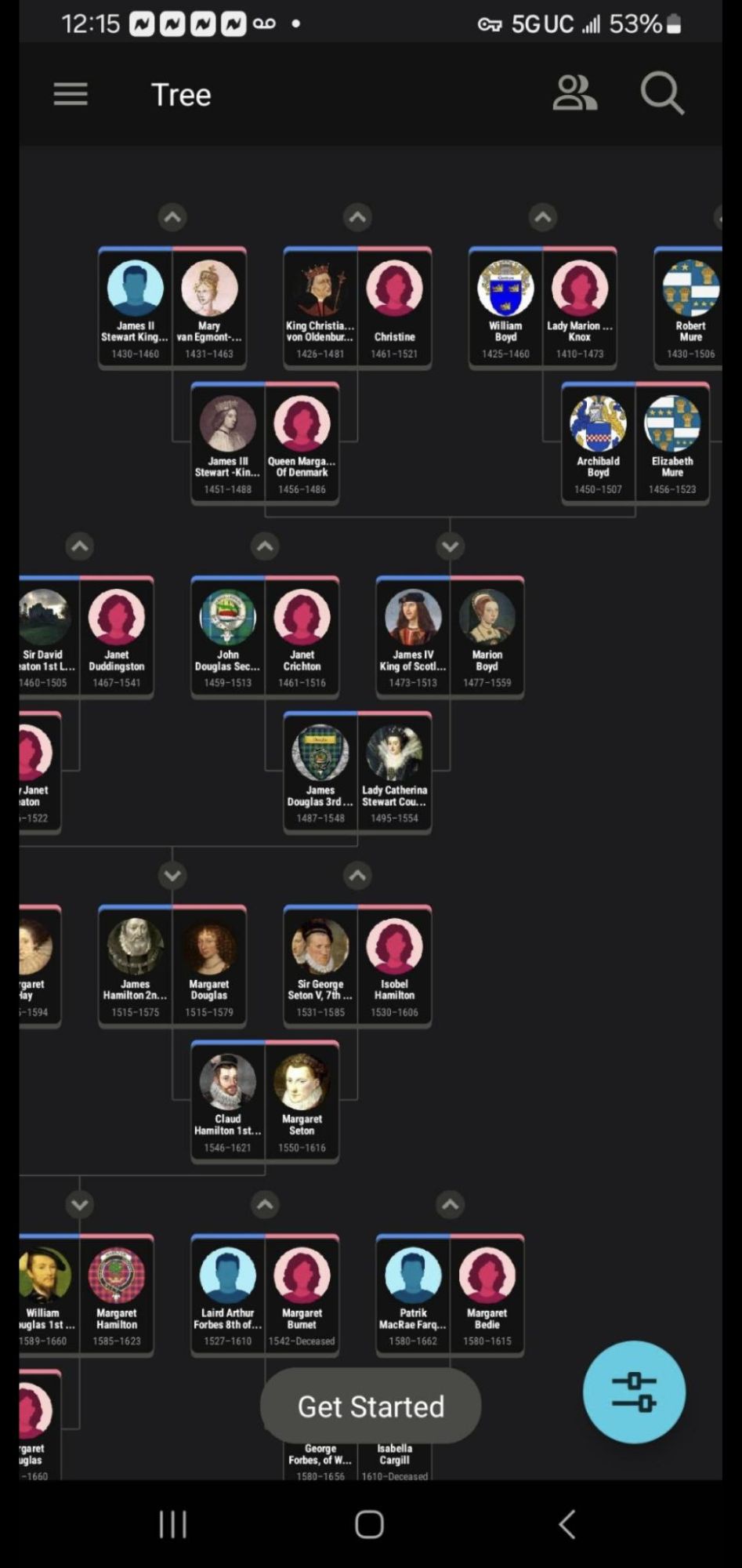Screen dimensions: 742x1568
Task: Open Android recent apps button
Action: click(172, 1525)
